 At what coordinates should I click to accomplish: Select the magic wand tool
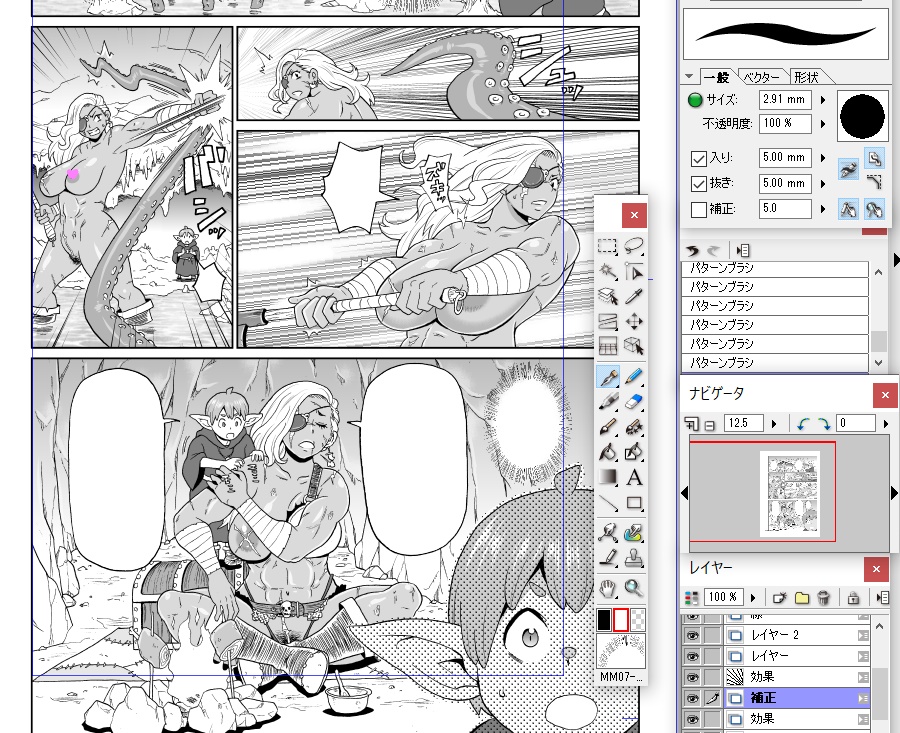click(x=607, y=272)
